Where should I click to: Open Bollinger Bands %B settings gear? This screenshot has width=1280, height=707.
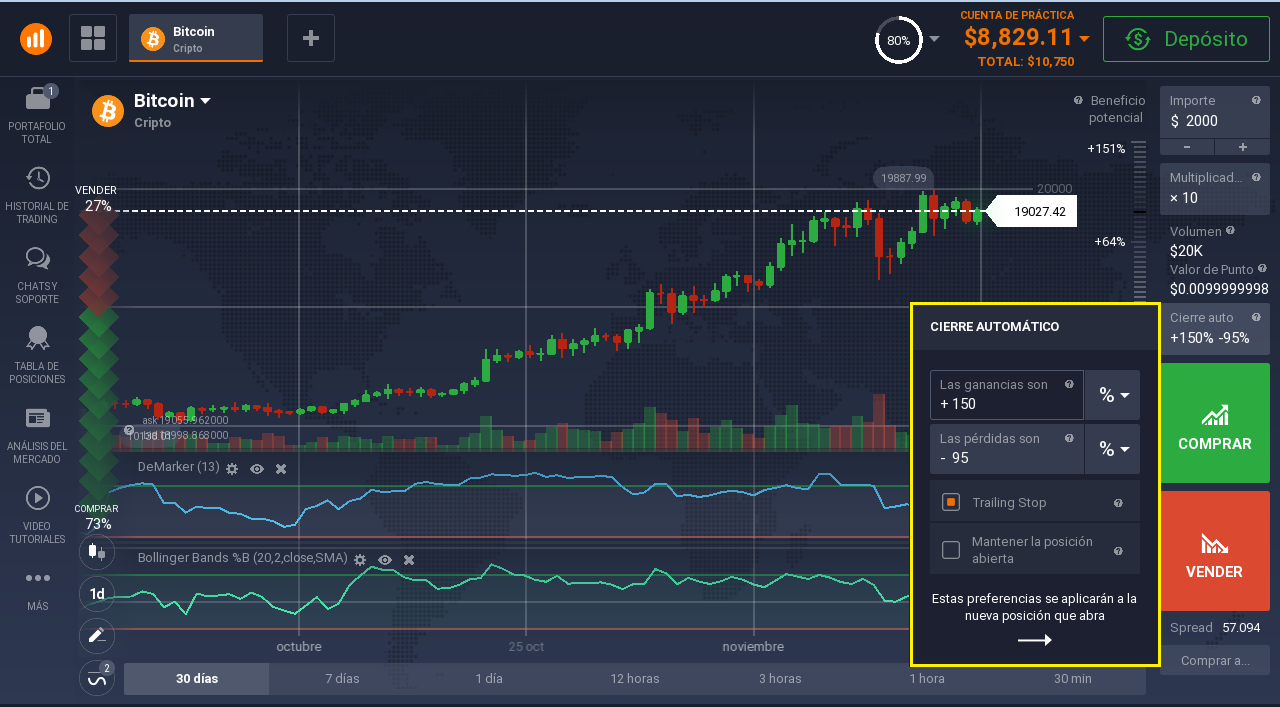point(360,560)
